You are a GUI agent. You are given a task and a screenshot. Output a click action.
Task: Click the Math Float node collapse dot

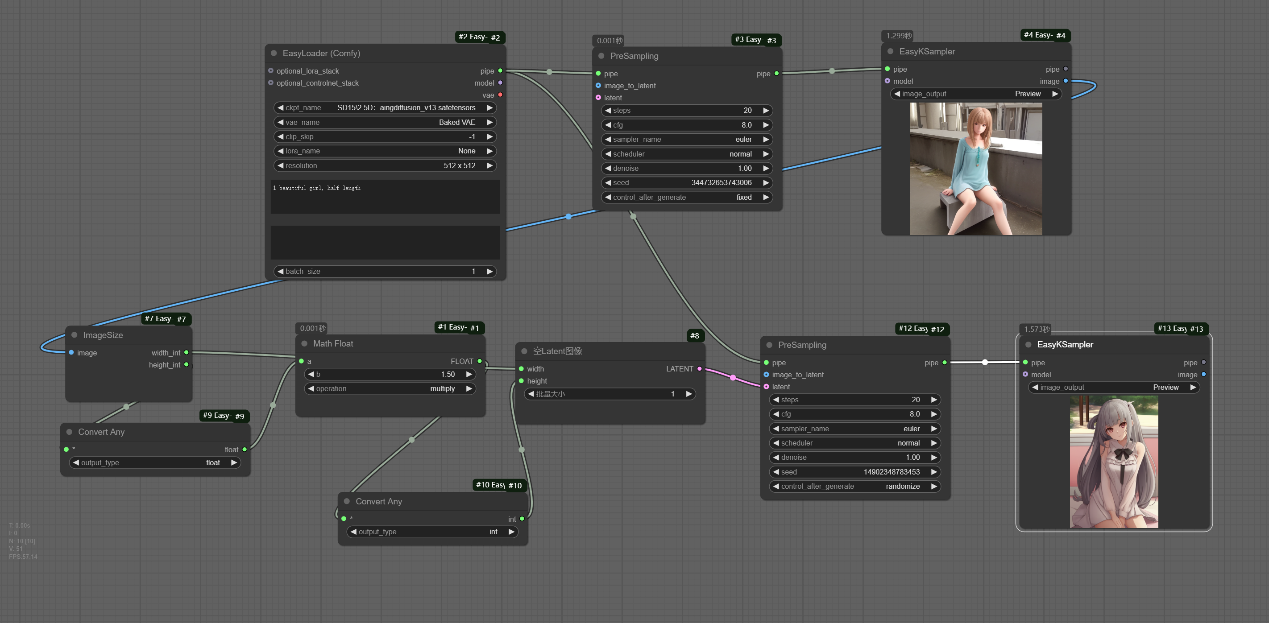[303, 344]
